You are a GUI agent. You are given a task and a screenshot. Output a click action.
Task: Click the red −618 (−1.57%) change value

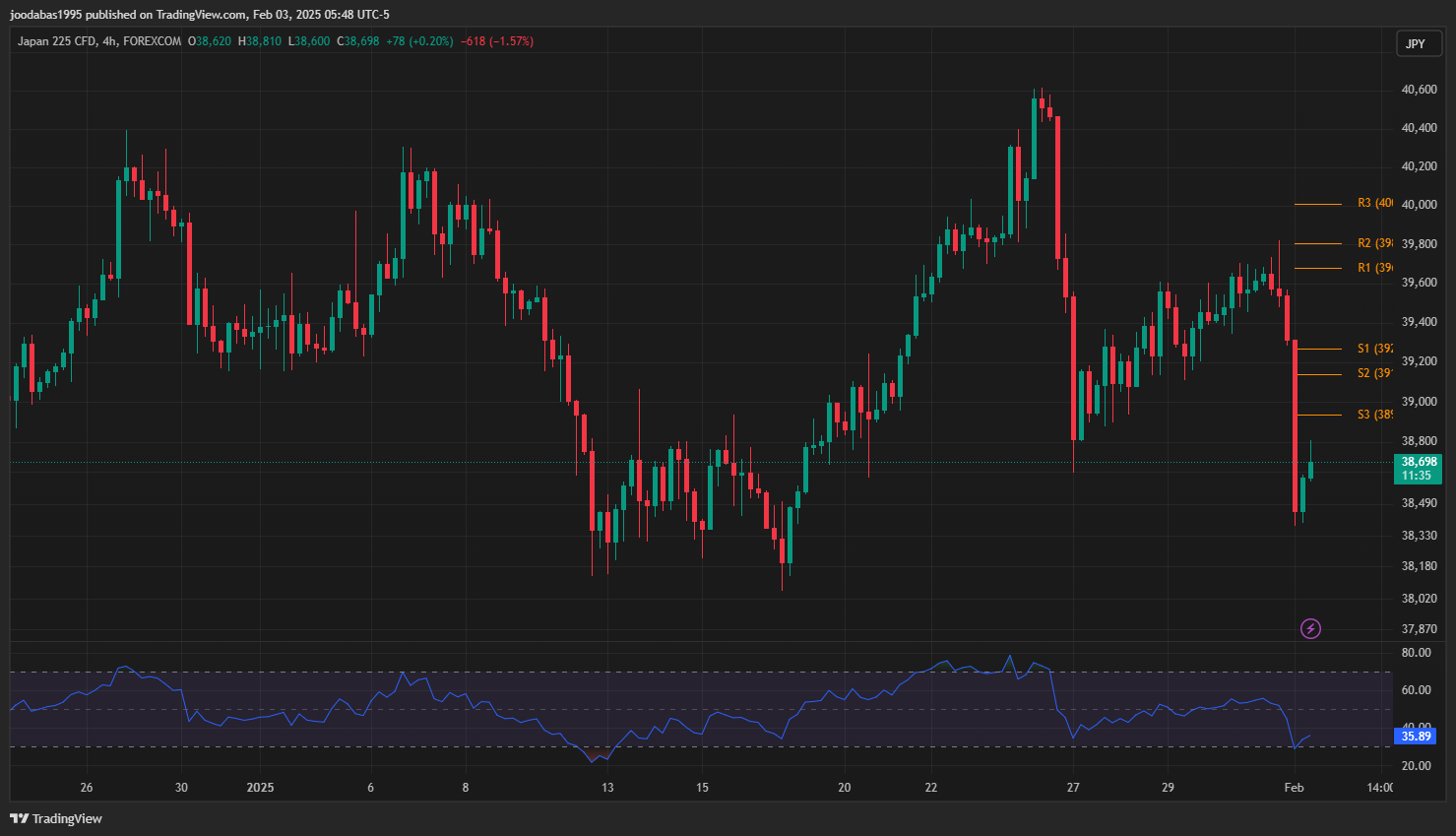point(497,41)
